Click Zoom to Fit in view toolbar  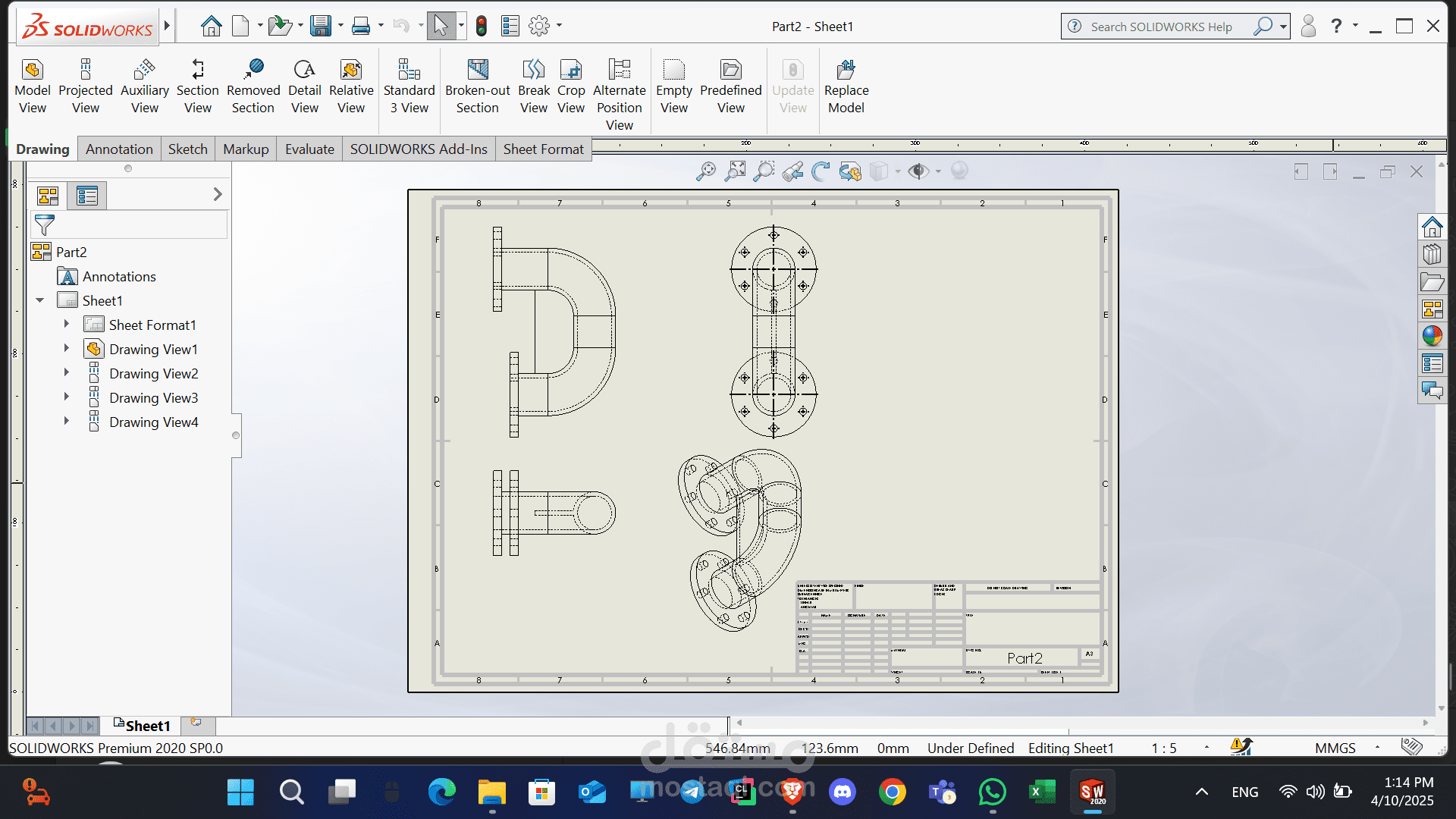[735, 171]
